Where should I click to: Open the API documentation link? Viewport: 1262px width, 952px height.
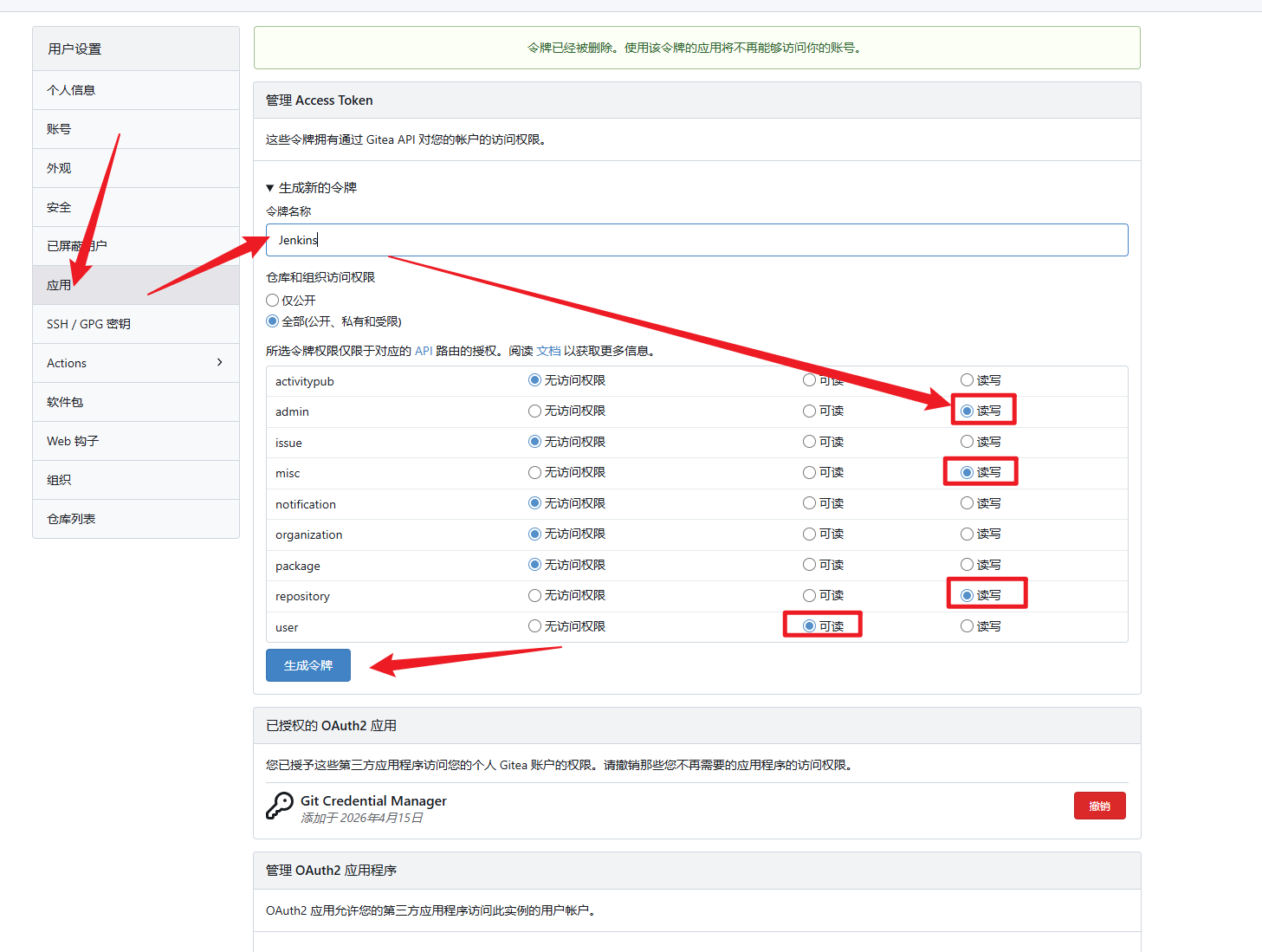click(424, 351)
